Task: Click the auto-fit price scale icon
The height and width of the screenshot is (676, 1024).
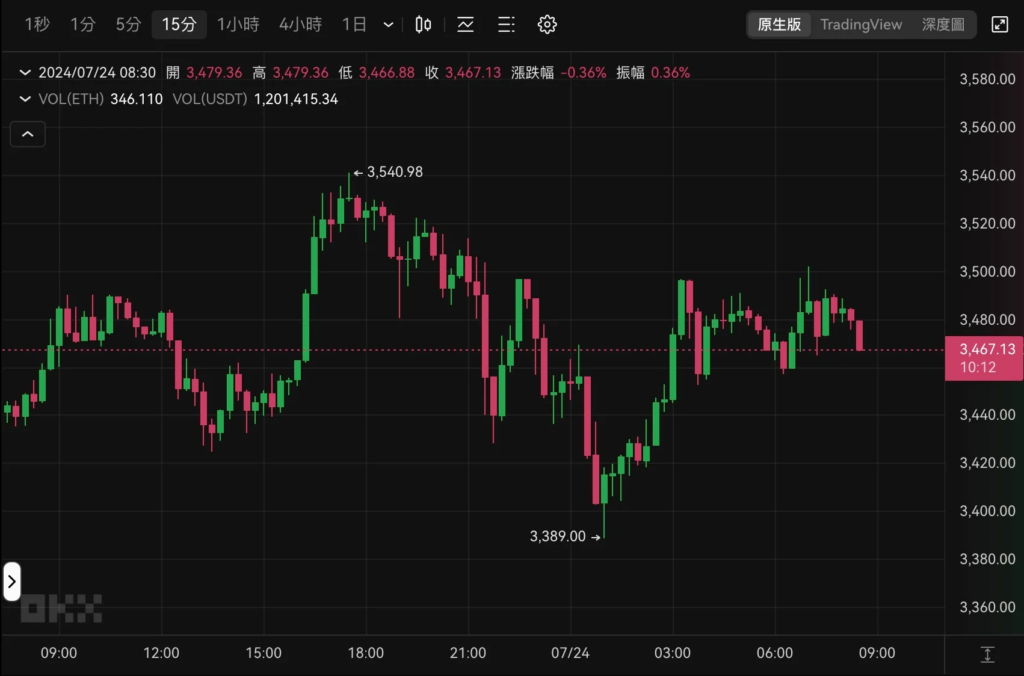Action: pyautogui.click(x=987, y=654)
